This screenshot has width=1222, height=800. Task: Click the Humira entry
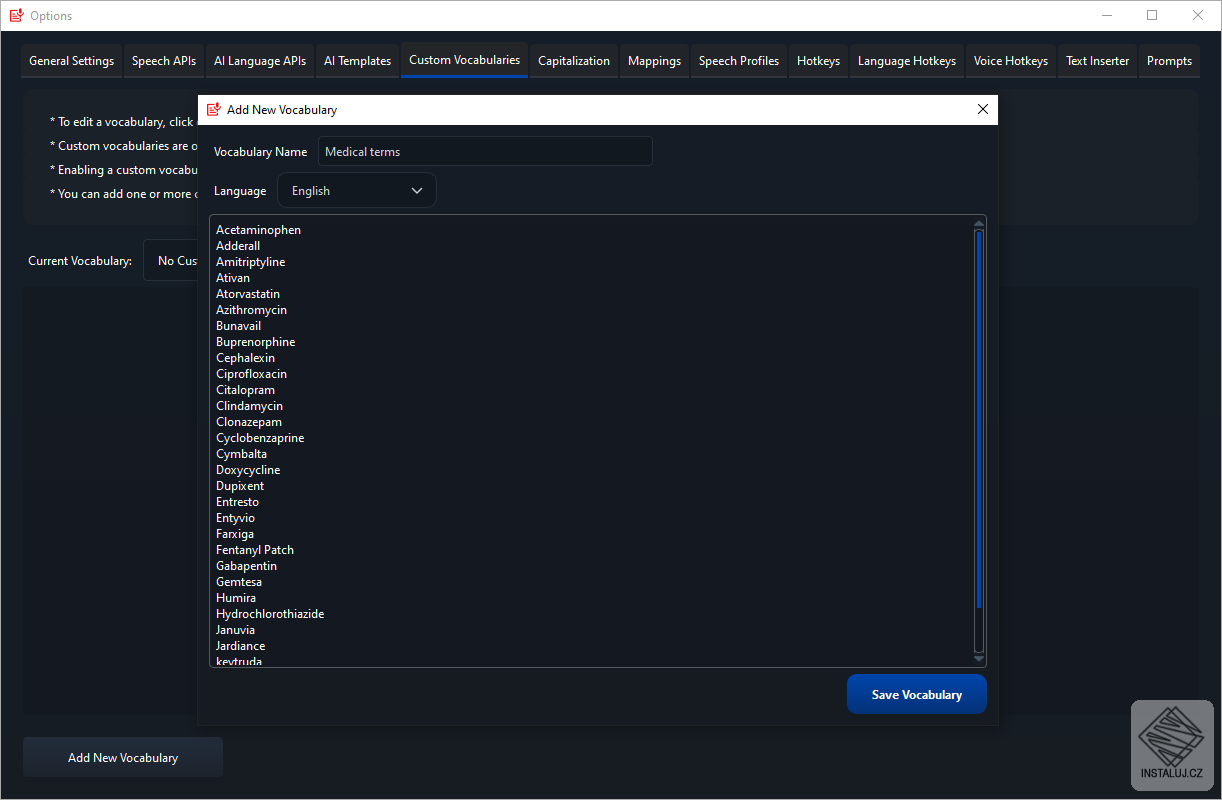point(236,598)
